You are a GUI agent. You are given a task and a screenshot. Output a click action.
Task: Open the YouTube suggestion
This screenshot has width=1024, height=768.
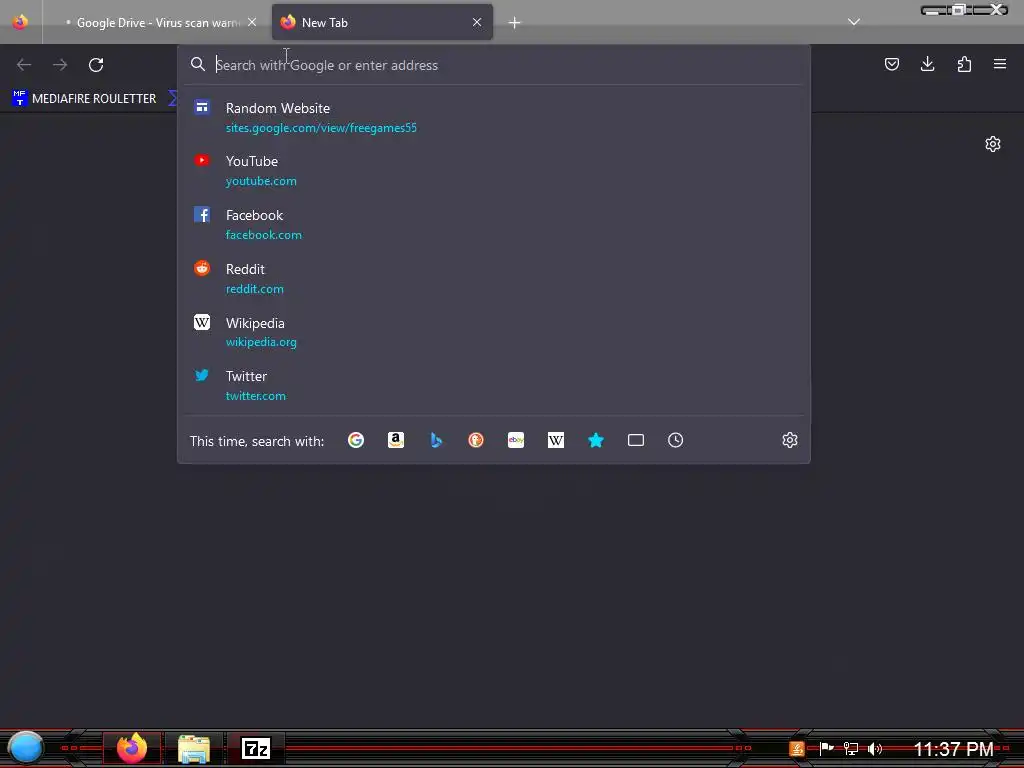point(493,170)
